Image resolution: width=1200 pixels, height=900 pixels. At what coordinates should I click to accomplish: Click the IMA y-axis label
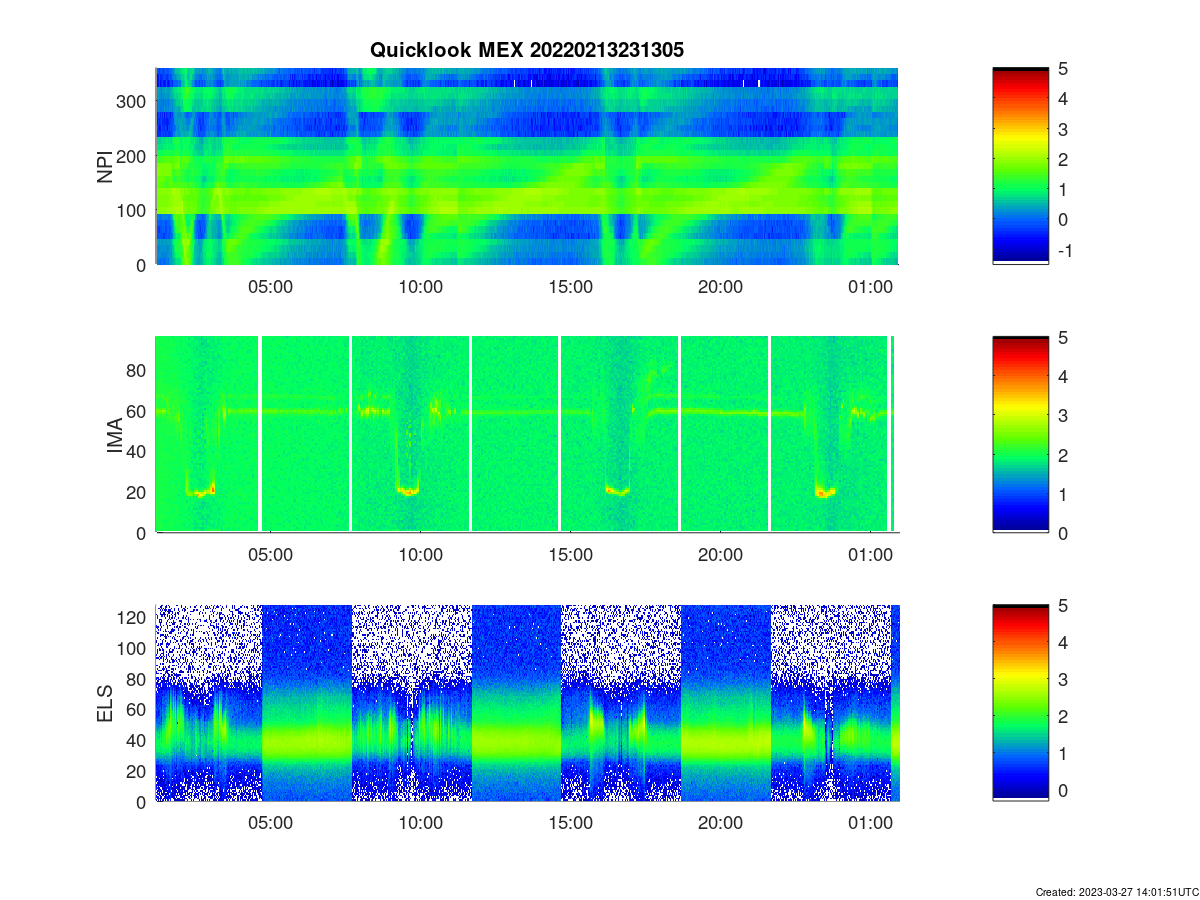click(x=114, y=435)
